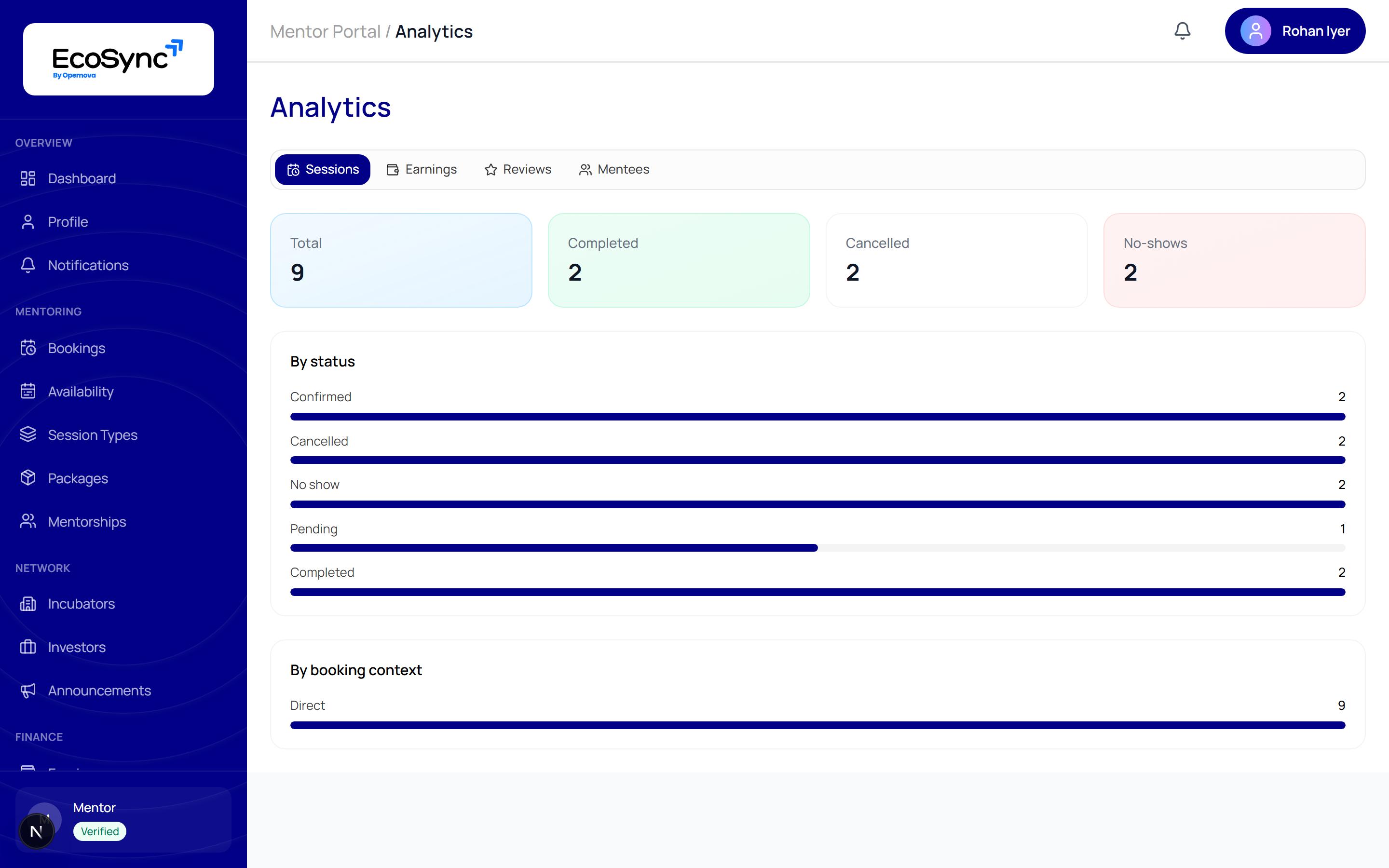Click the Mentorships people icon
This screenshot has width=1389, height=868.
(x=27, y=521)
